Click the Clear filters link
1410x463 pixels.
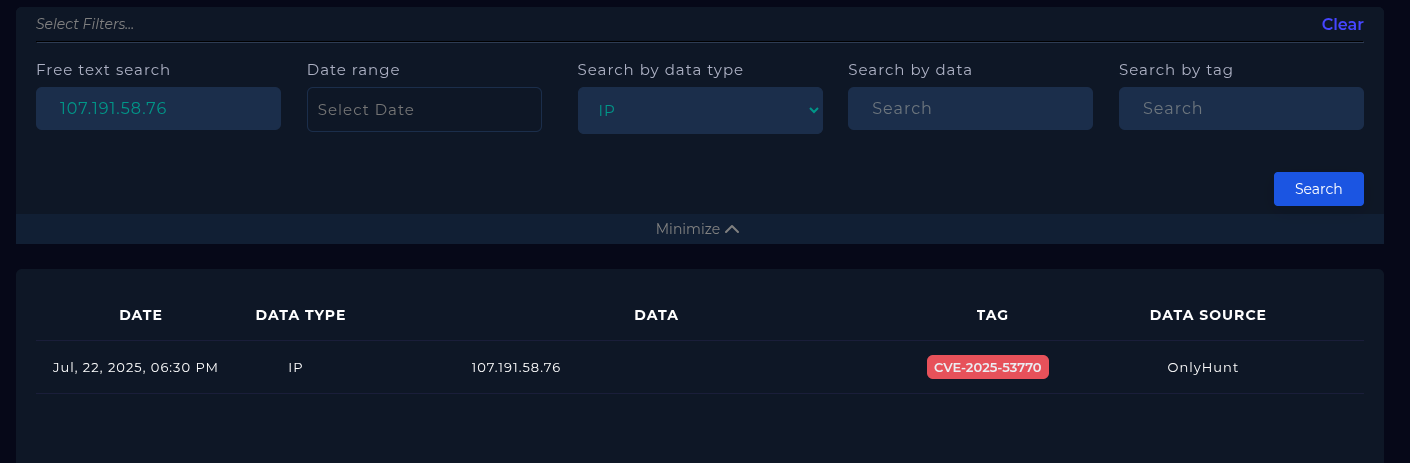pos(1342,24)
